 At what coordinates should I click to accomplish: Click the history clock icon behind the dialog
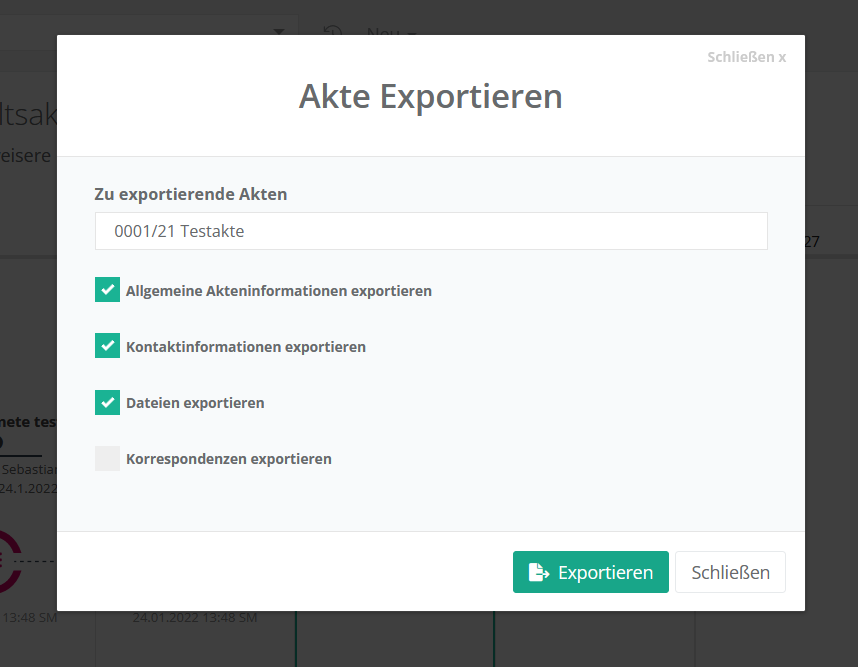click(x=333, y=31)
